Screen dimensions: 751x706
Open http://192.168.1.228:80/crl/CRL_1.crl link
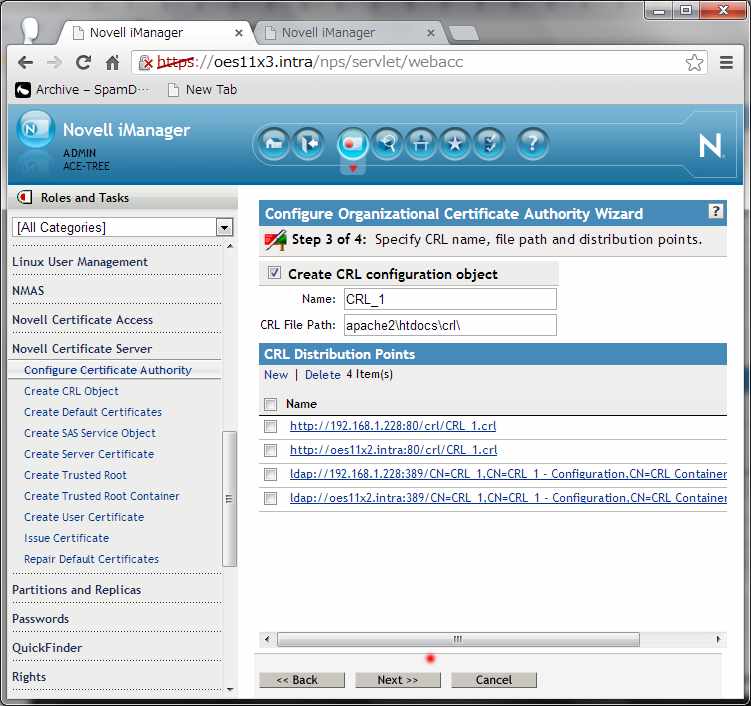point(393,426)
